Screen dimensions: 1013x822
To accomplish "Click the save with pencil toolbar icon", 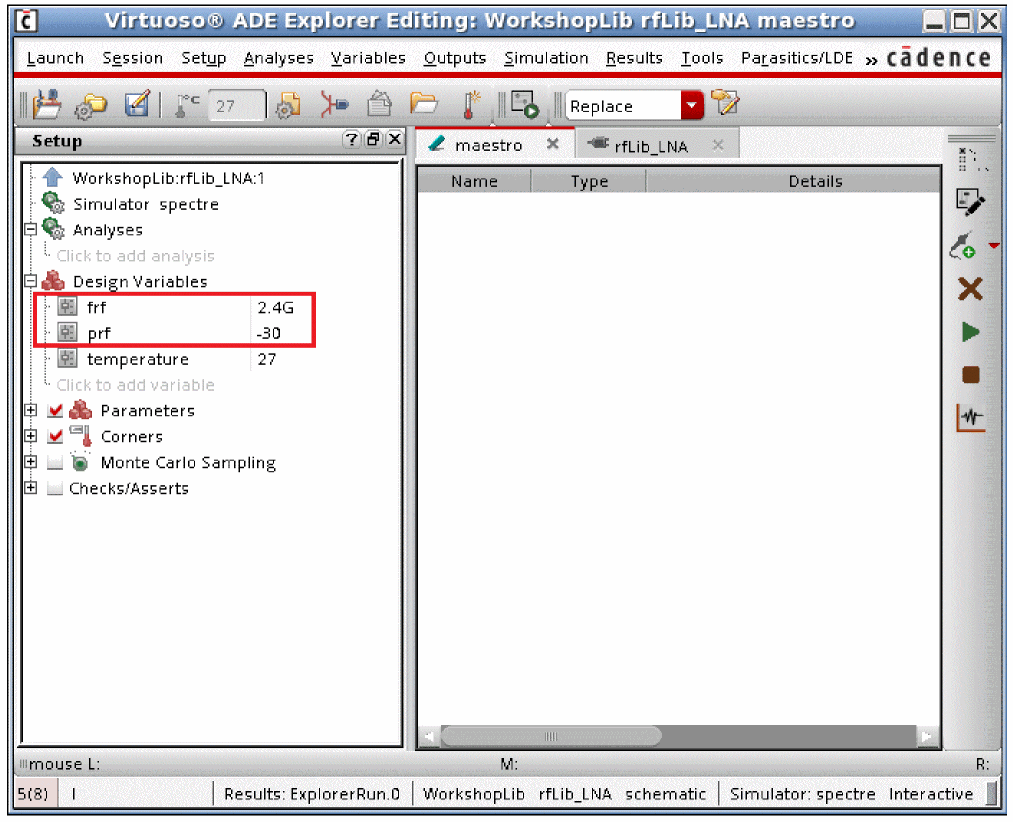I will pyautogui.click(x=137, y=104).
